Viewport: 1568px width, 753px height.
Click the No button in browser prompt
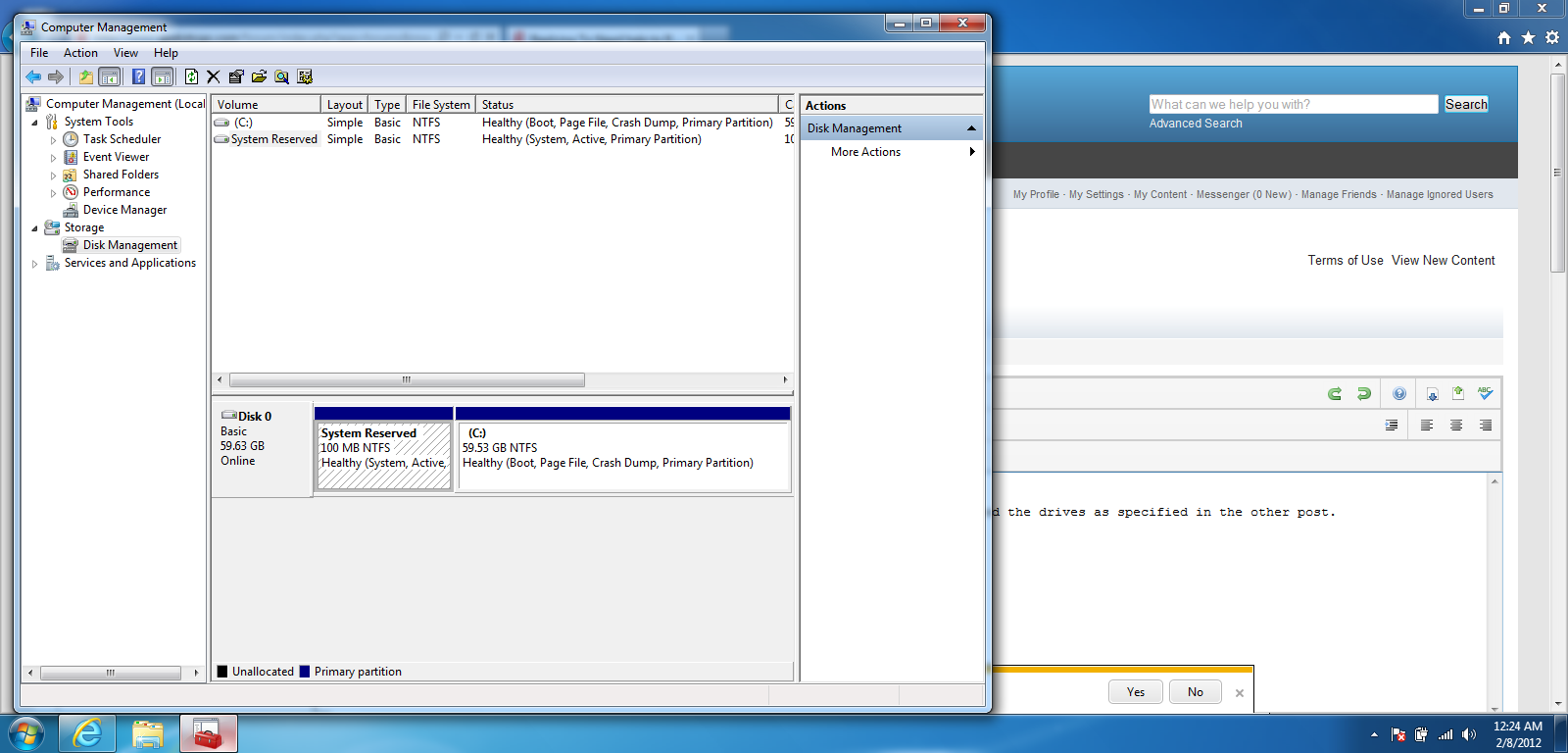[1196, 692]
